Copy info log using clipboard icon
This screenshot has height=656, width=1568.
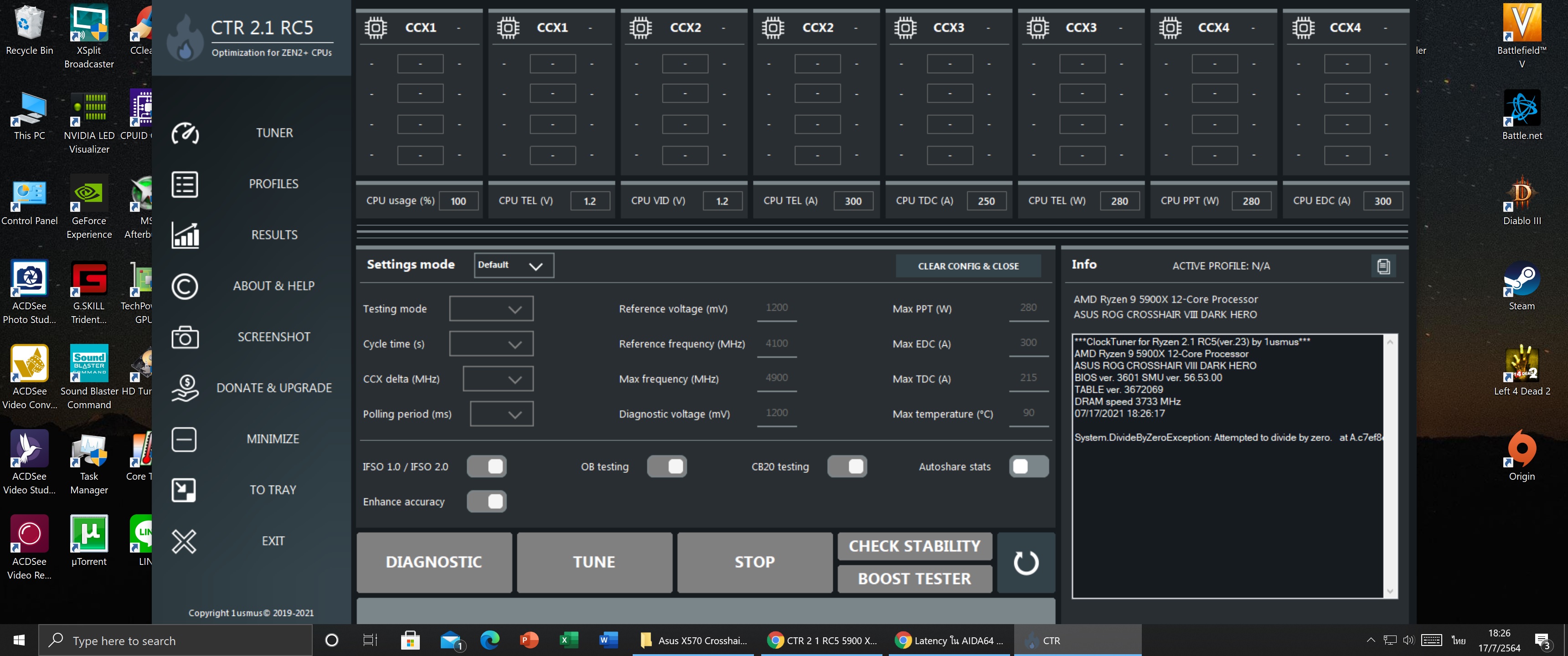coord(1383,266)
